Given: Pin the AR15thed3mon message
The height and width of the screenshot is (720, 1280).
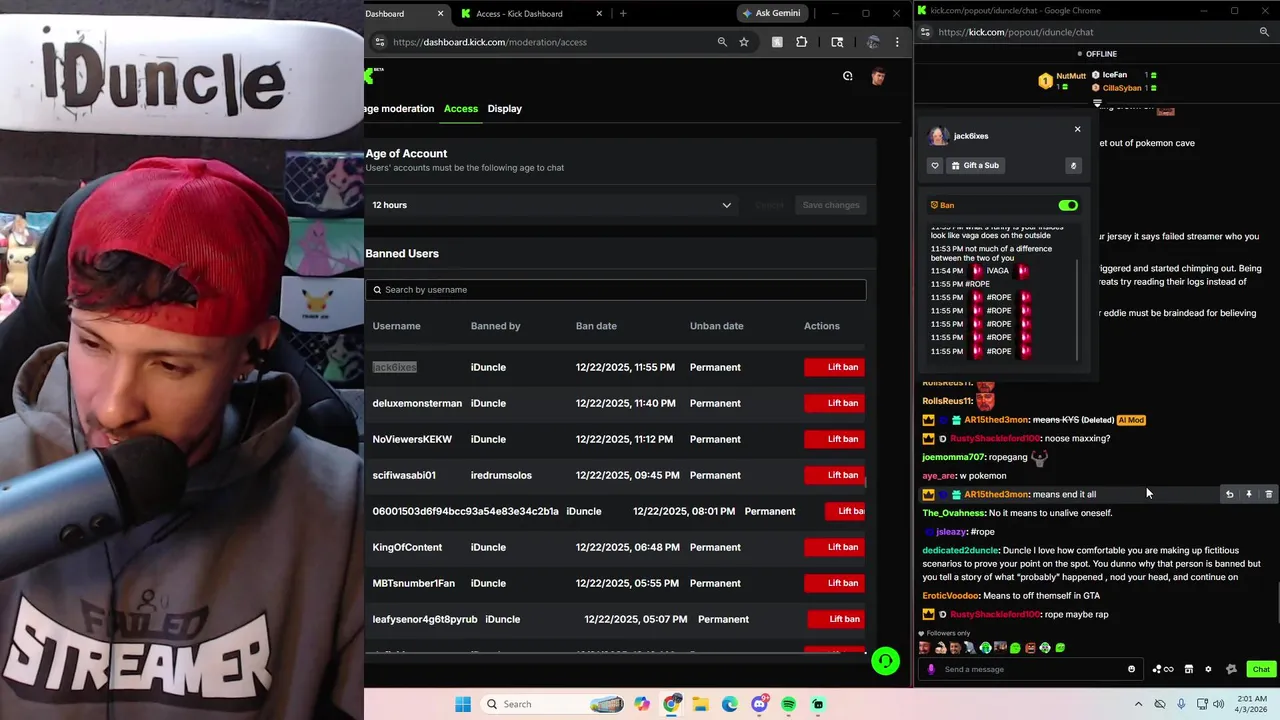Looking at the screenshot, I should pyautogui.click(x=1249, y=494).
